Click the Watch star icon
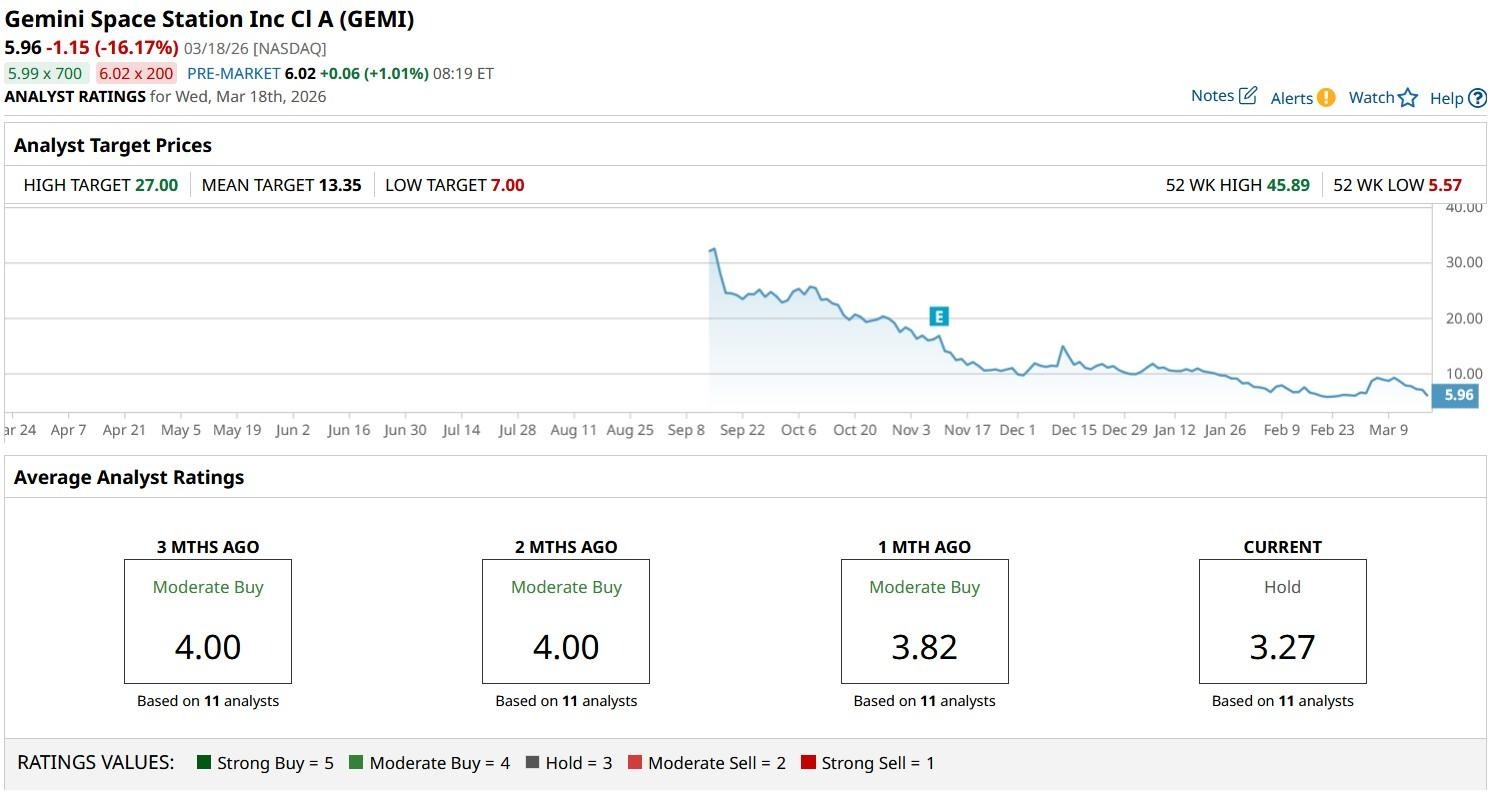This screenshot has height=793, width=1492. [1408, 97]
